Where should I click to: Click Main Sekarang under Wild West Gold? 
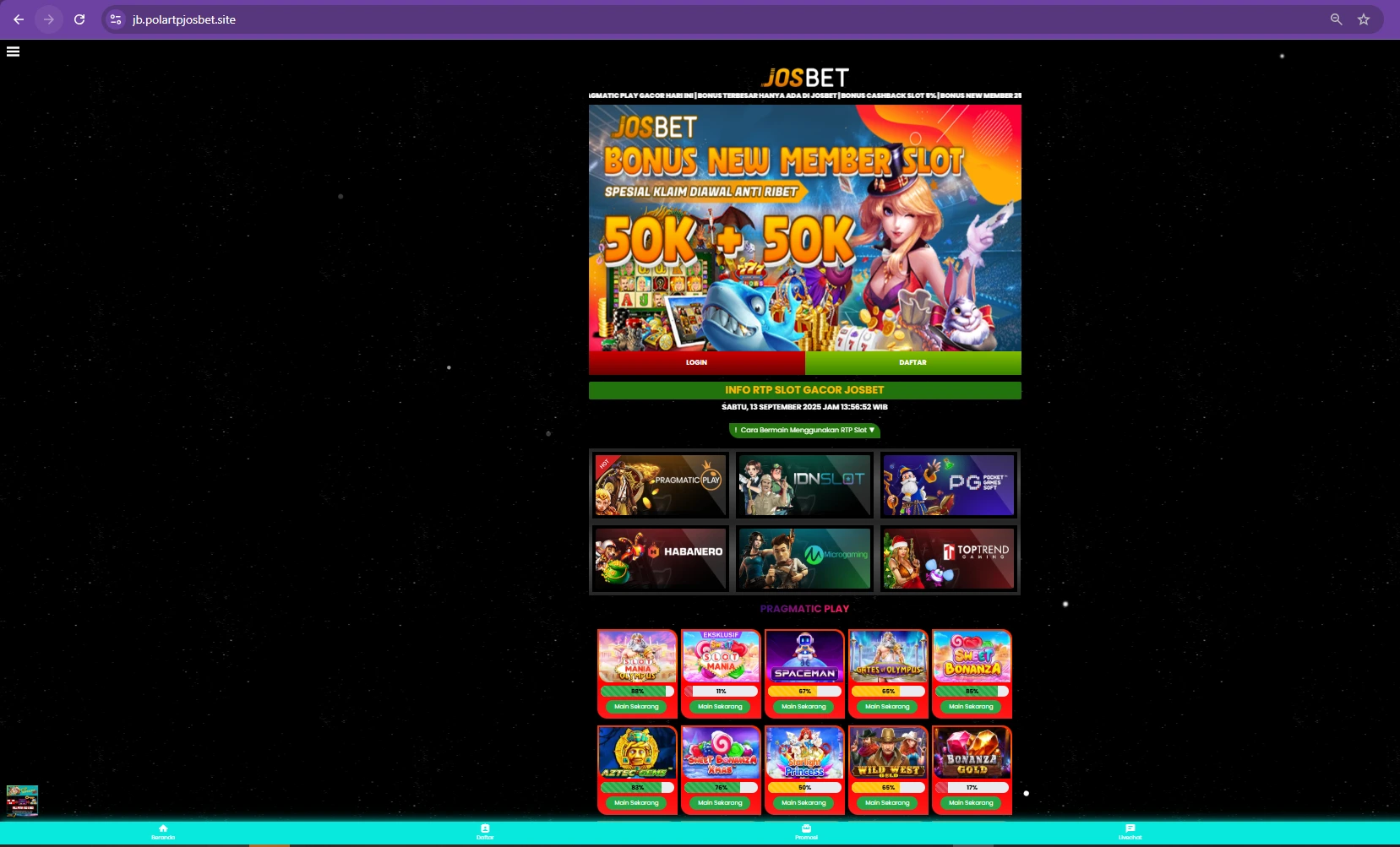(888, 803)
